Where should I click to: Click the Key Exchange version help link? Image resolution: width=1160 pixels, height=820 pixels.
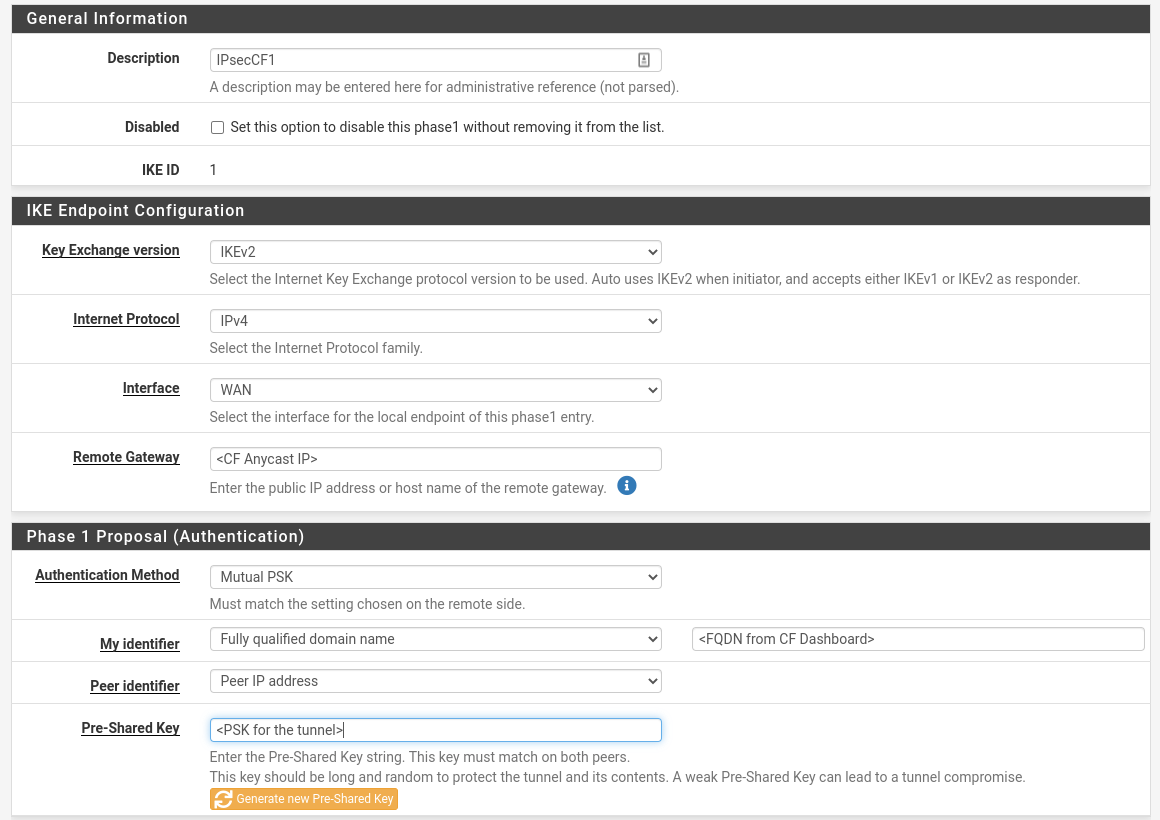(110, 250)
